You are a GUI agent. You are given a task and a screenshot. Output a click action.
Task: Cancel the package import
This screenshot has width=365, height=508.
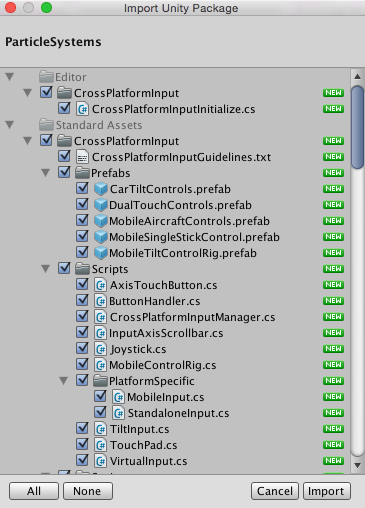click(275, 491)
